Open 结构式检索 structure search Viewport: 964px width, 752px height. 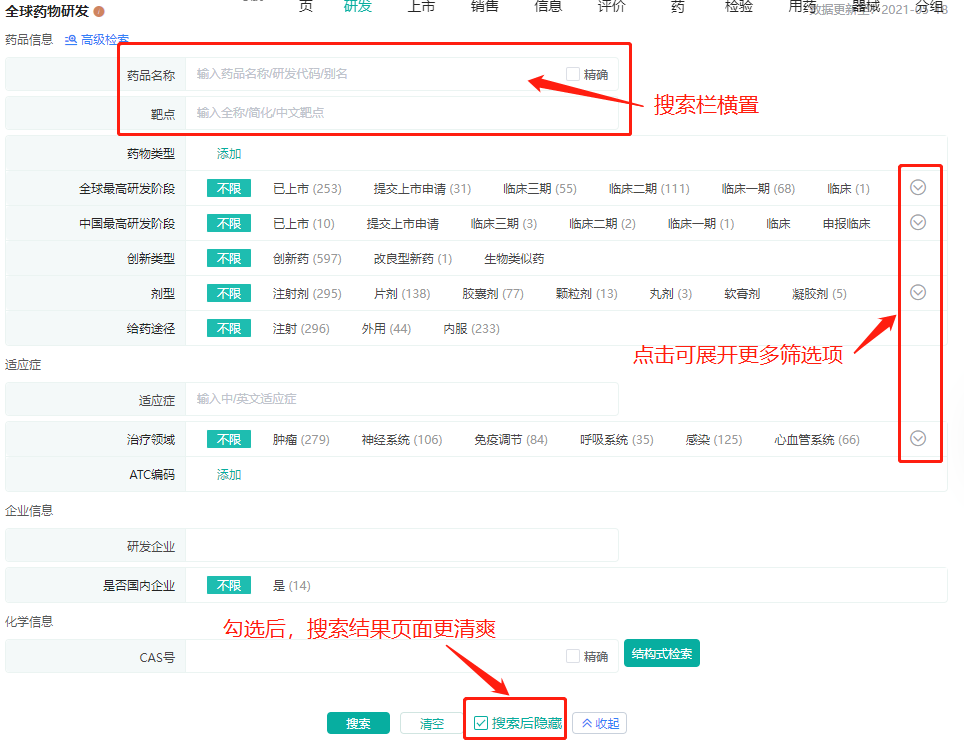[x=661, y=654]
